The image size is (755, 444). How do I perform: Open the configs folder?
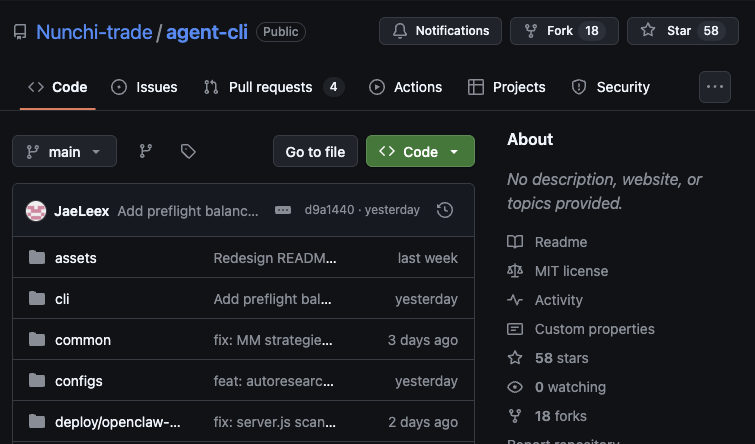tap(79, 381)
